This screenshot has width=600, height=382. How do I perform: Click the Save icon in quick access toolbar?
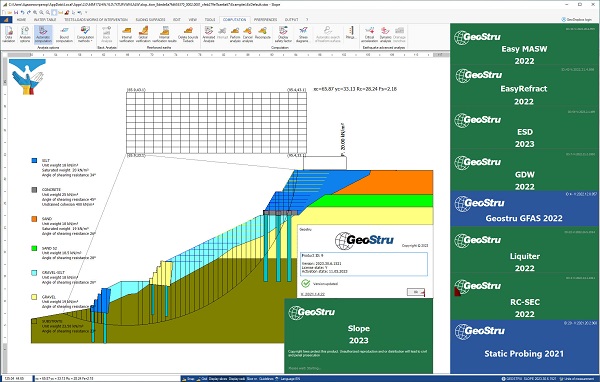tap(16, 12)
